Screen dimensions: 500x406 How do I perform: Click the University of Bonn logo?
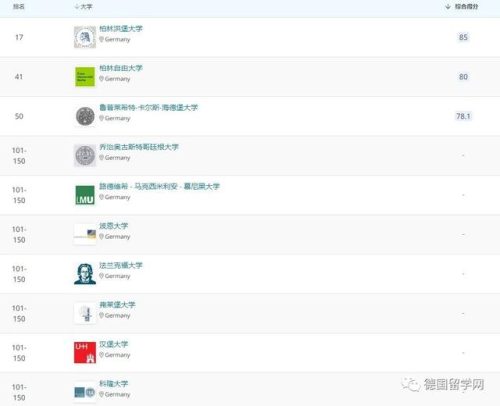pyautogui.click(x=85, y=234)
